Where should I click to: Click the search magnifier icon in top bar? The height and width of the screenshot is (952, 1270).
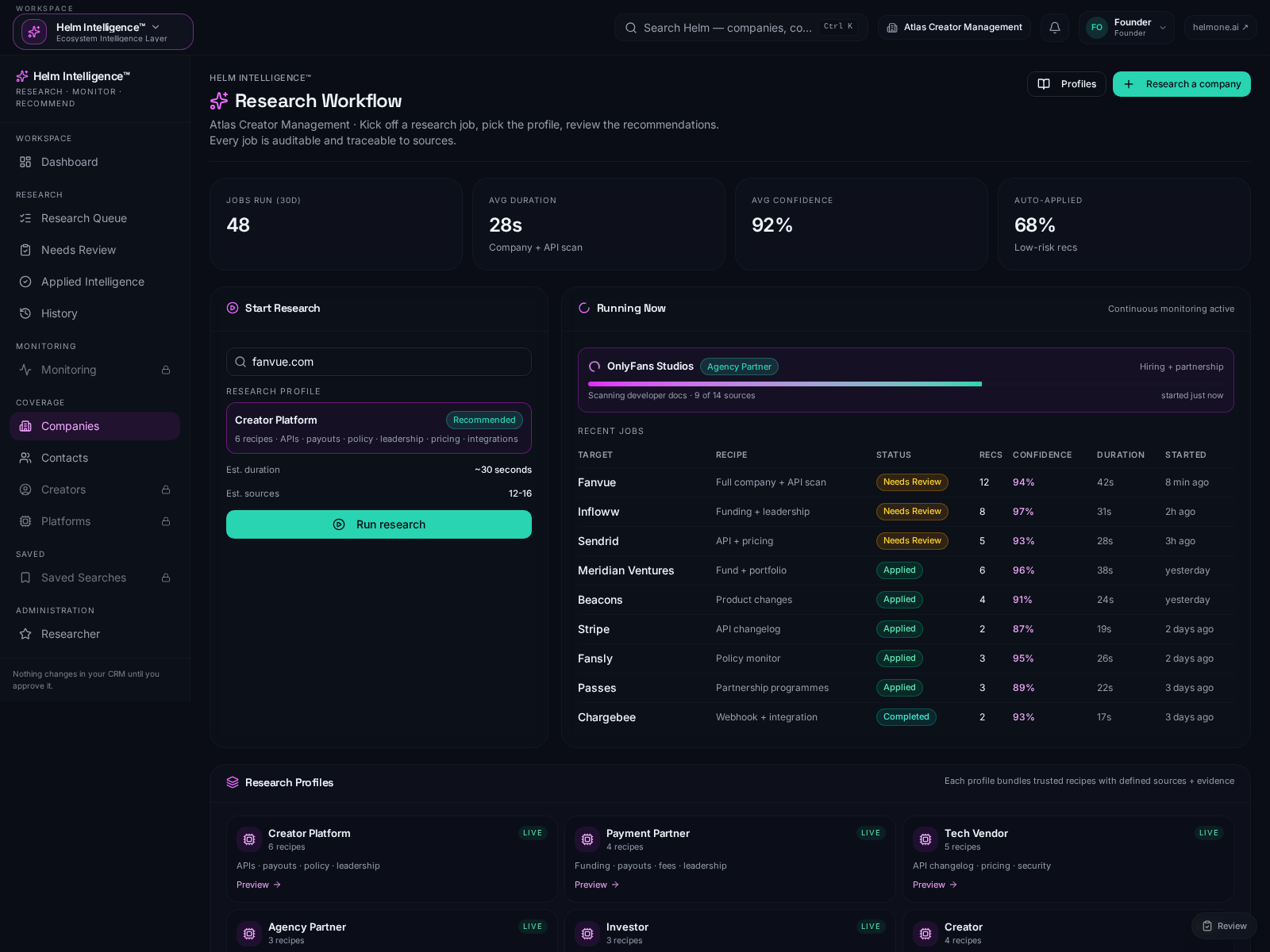click(x=631, y=28)
